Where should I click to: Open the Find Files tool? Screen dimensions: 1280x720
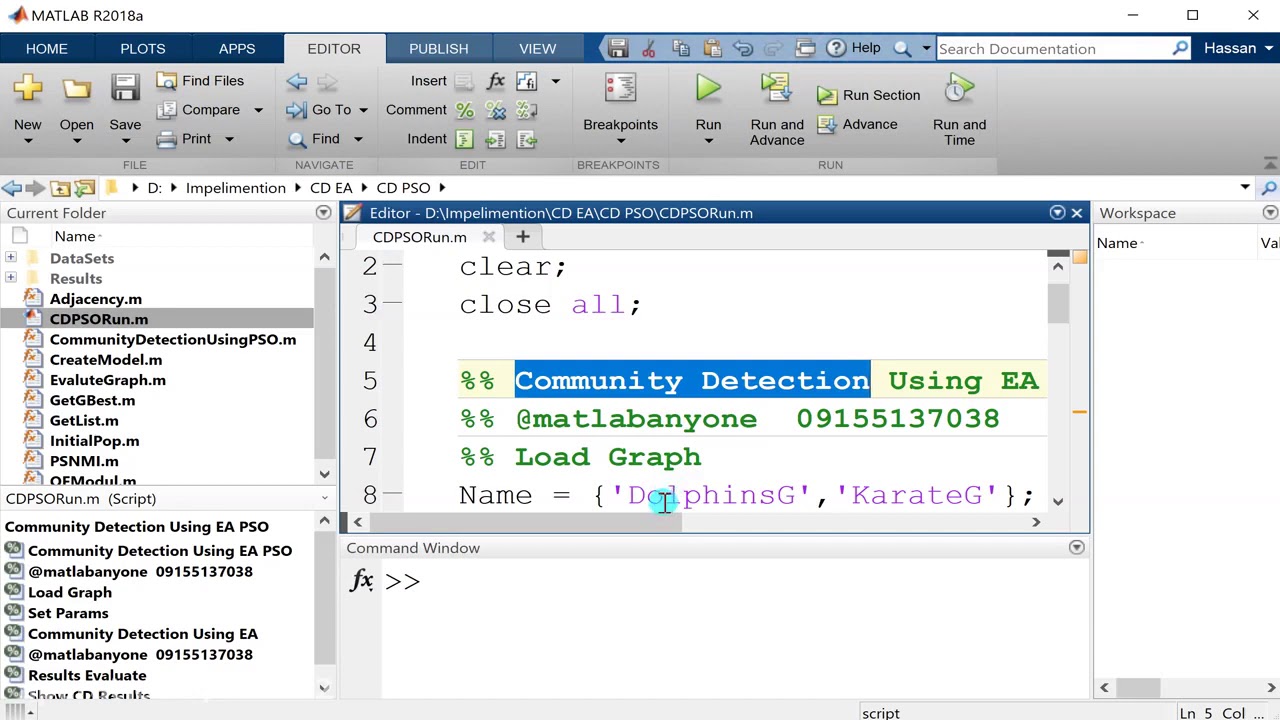(x=200, y=81)
